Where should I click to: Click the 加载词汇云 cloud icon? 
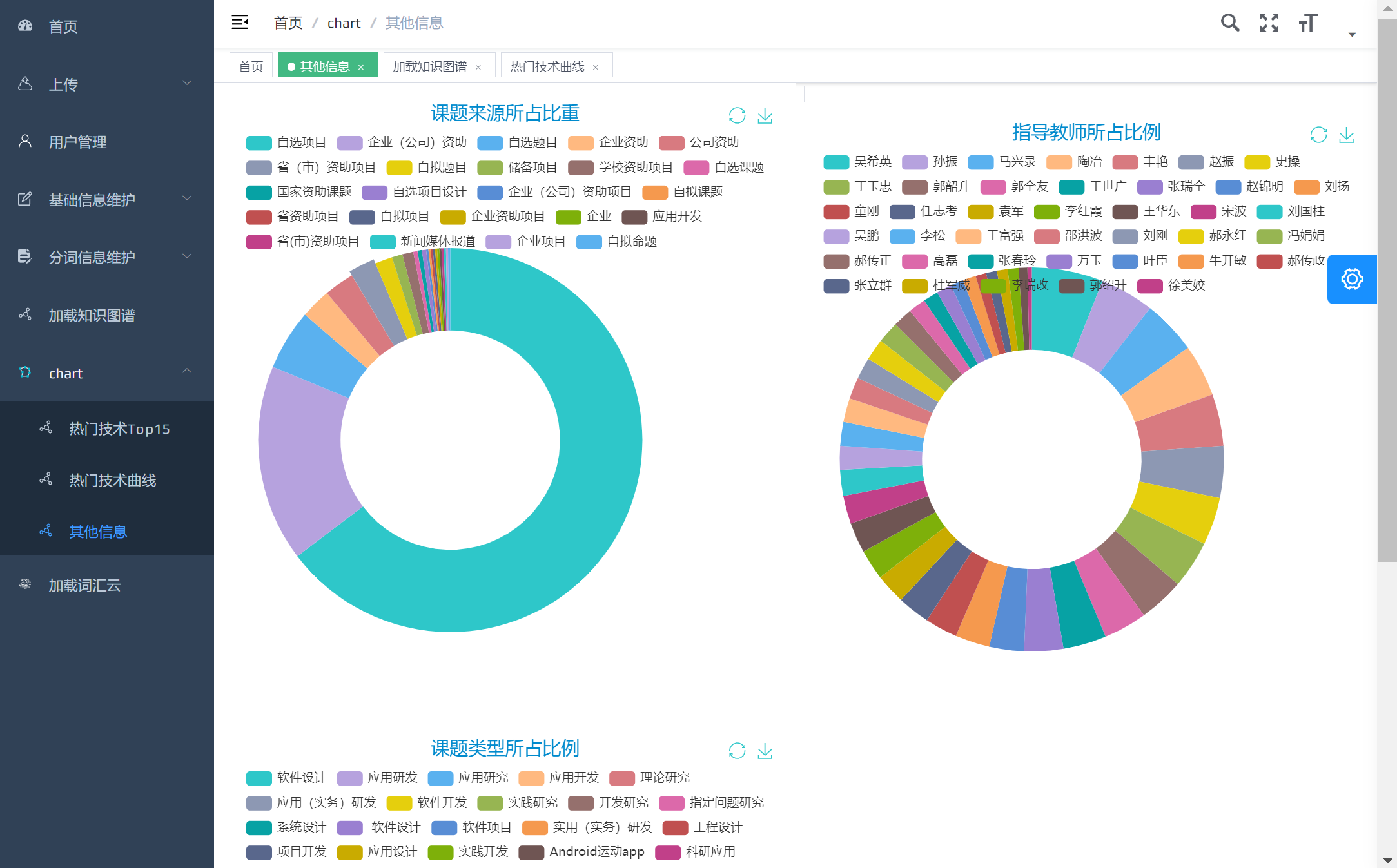pyautogui.click(x=25, y=584)
